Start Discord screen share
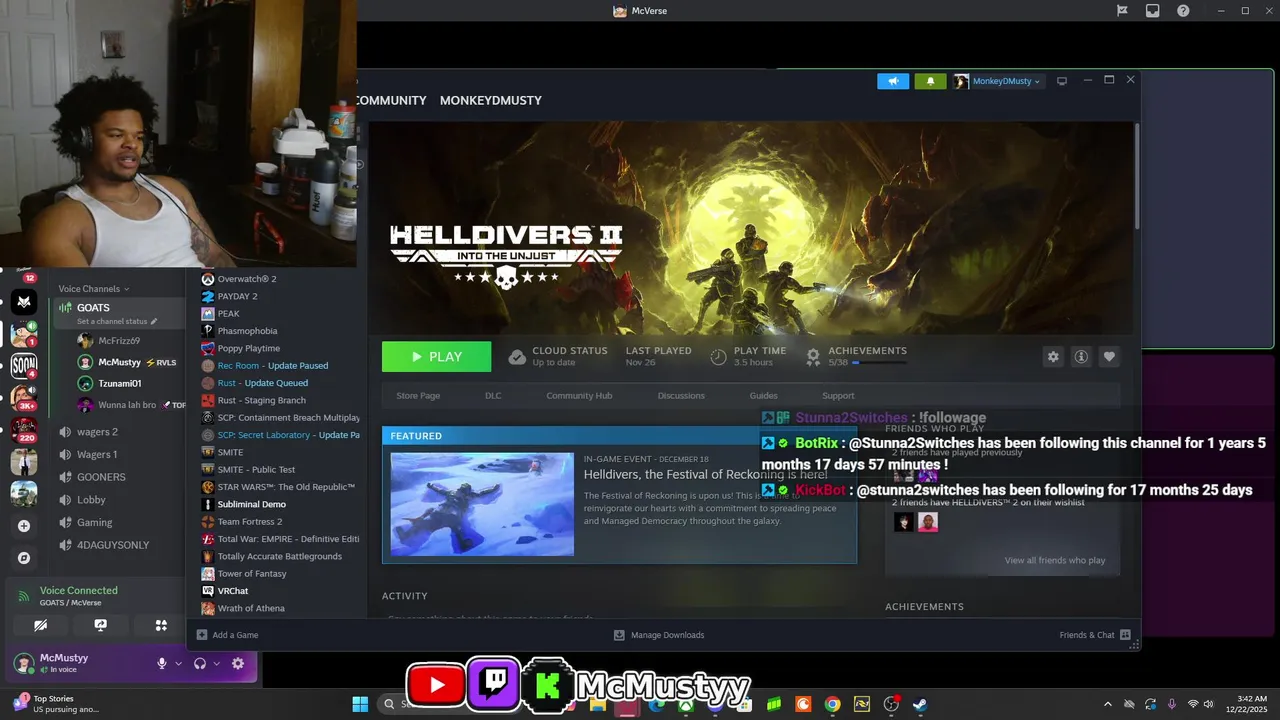 (x=101, y=625)
